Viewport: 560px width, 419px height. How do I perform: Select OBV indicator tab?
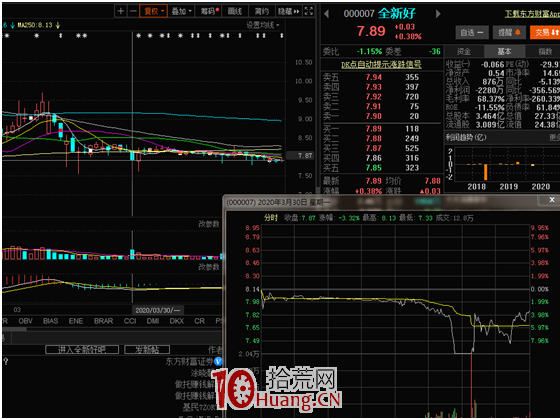[x=25, y=321]
